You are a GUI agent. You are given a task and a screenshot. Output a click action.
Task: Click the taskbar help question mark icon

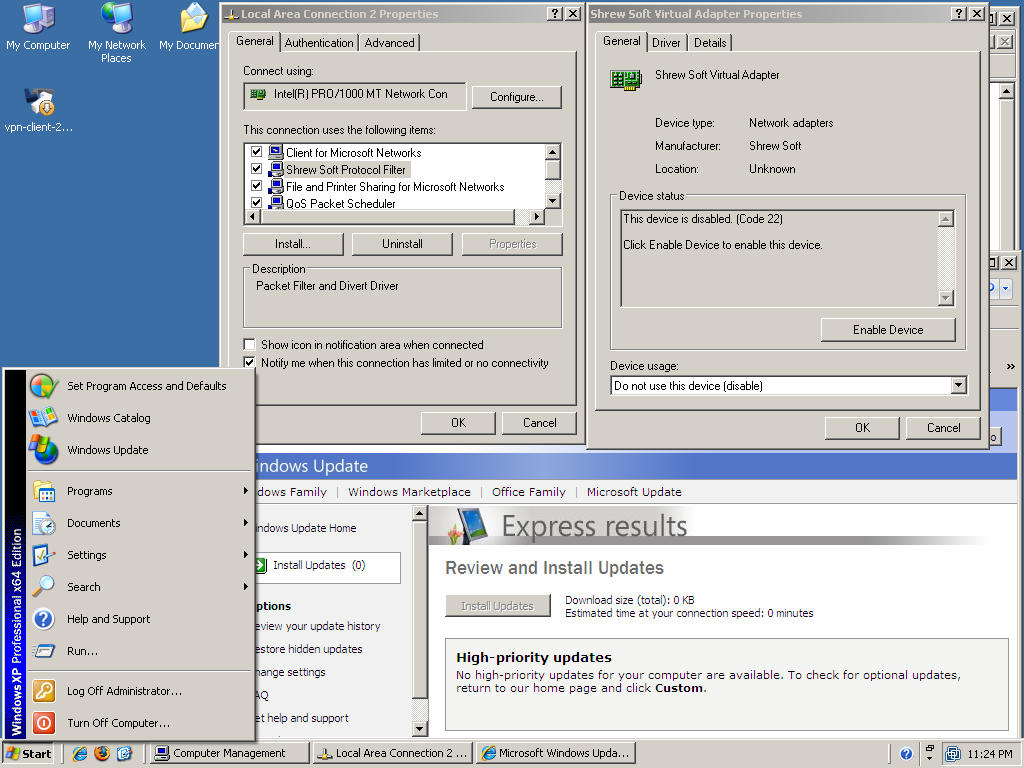tap(906, 754)
